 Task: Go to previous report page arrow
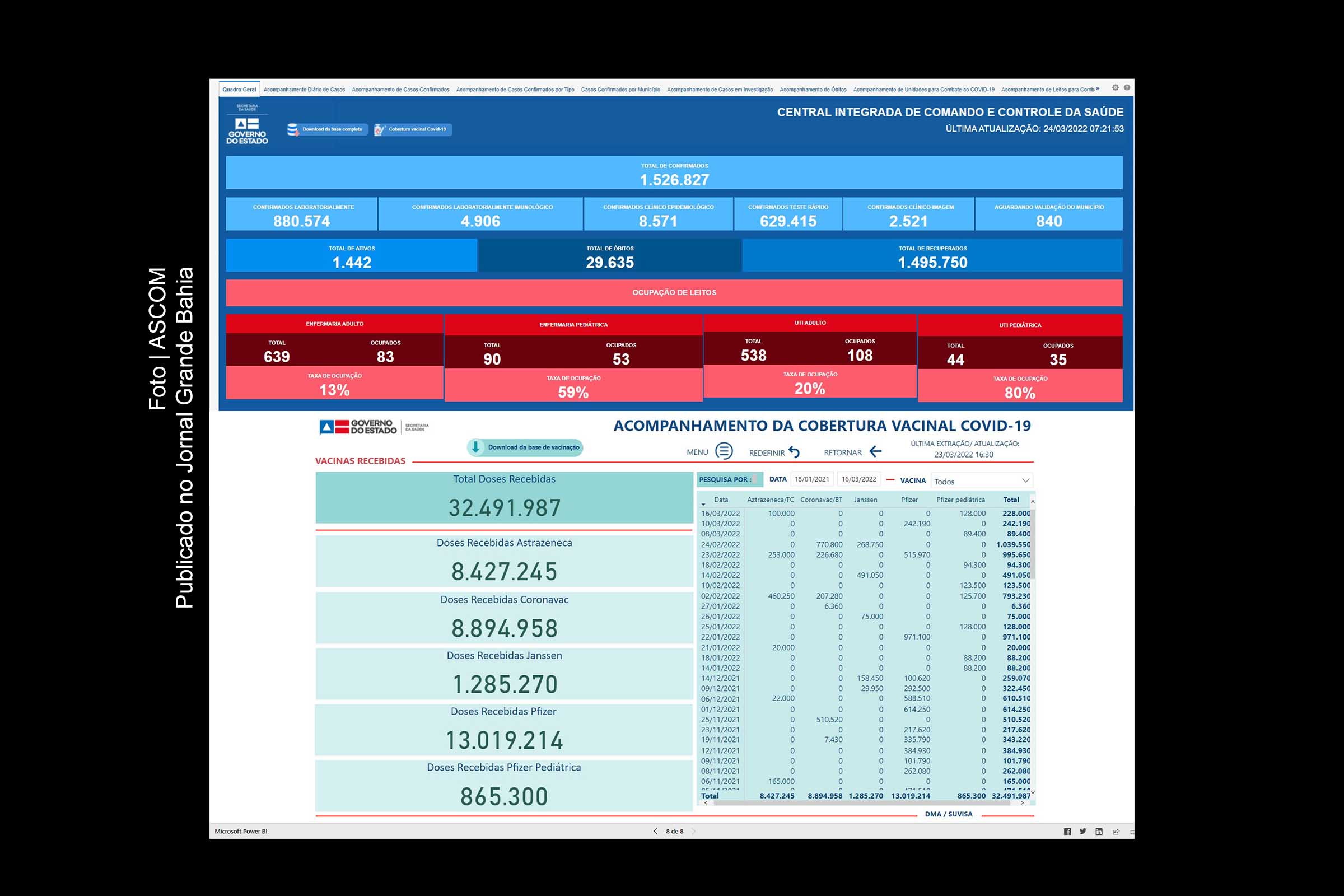[655, 832]
